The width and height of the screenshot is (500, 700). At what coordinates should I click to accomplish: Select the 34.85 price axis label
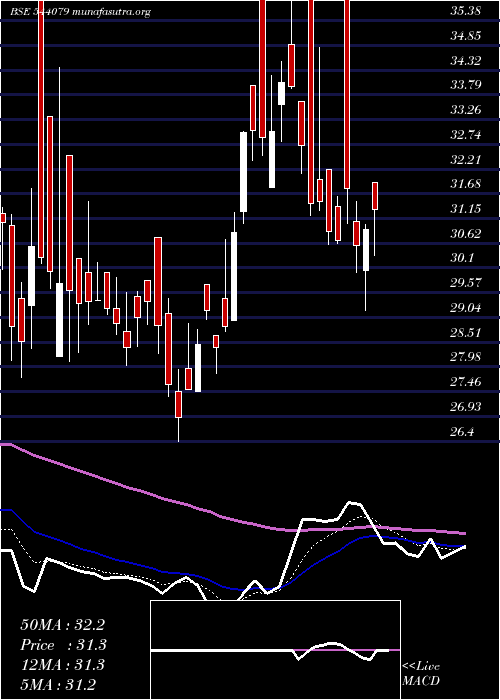[466, 35]
